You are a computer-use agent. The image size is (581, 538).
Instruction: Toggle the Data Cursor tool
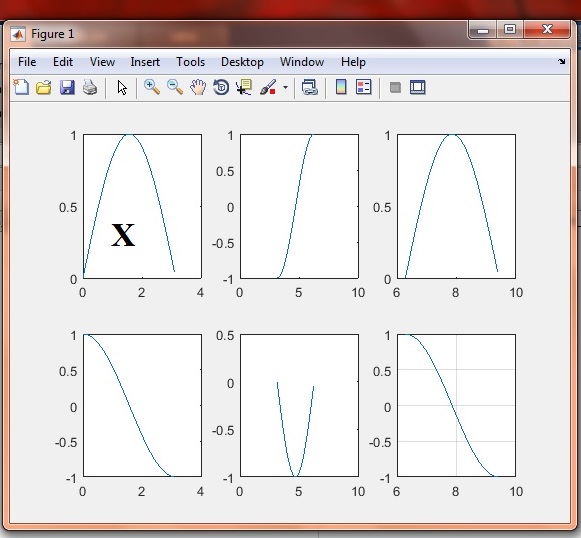coord(244,87)
